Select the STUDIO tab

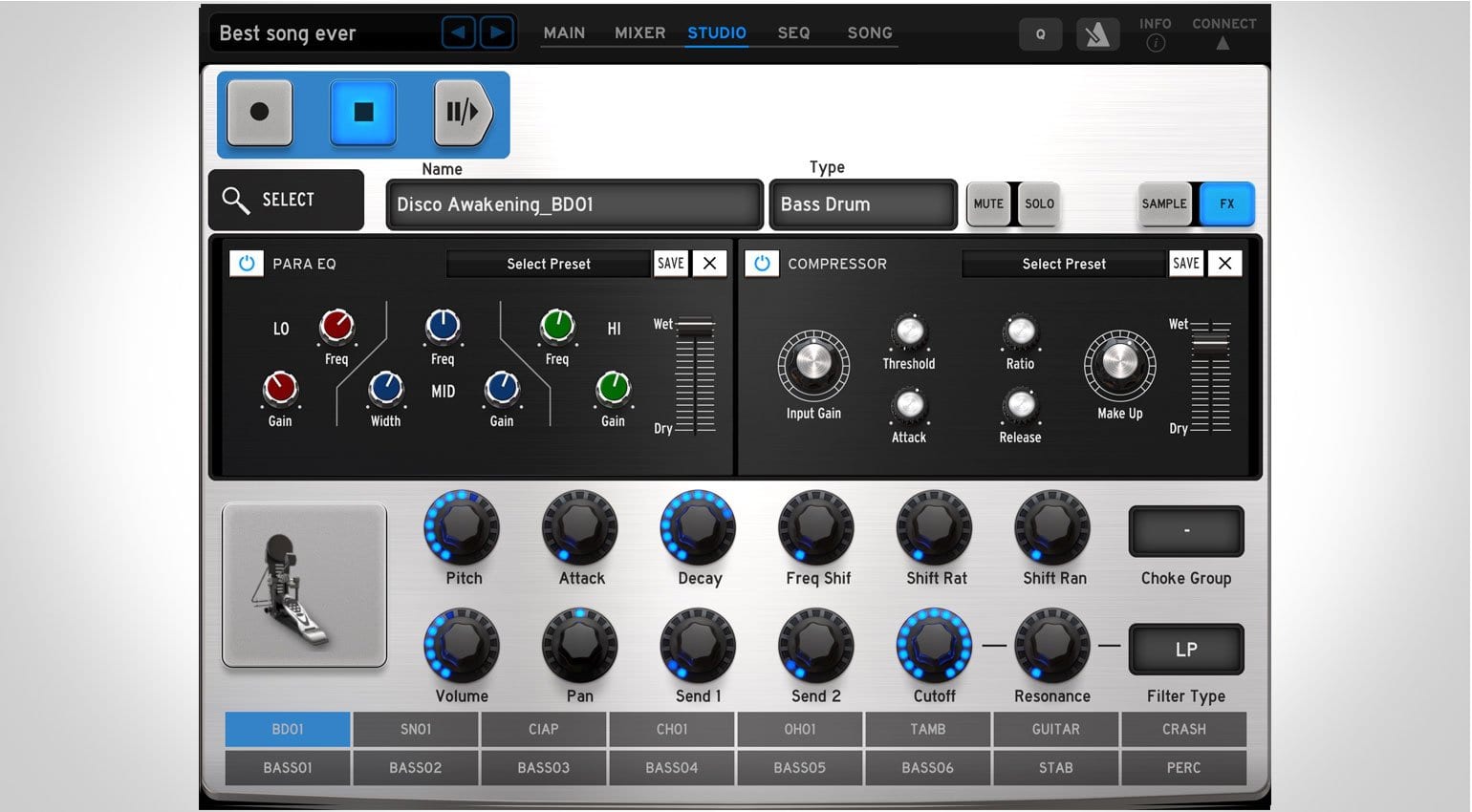[717, 32]
